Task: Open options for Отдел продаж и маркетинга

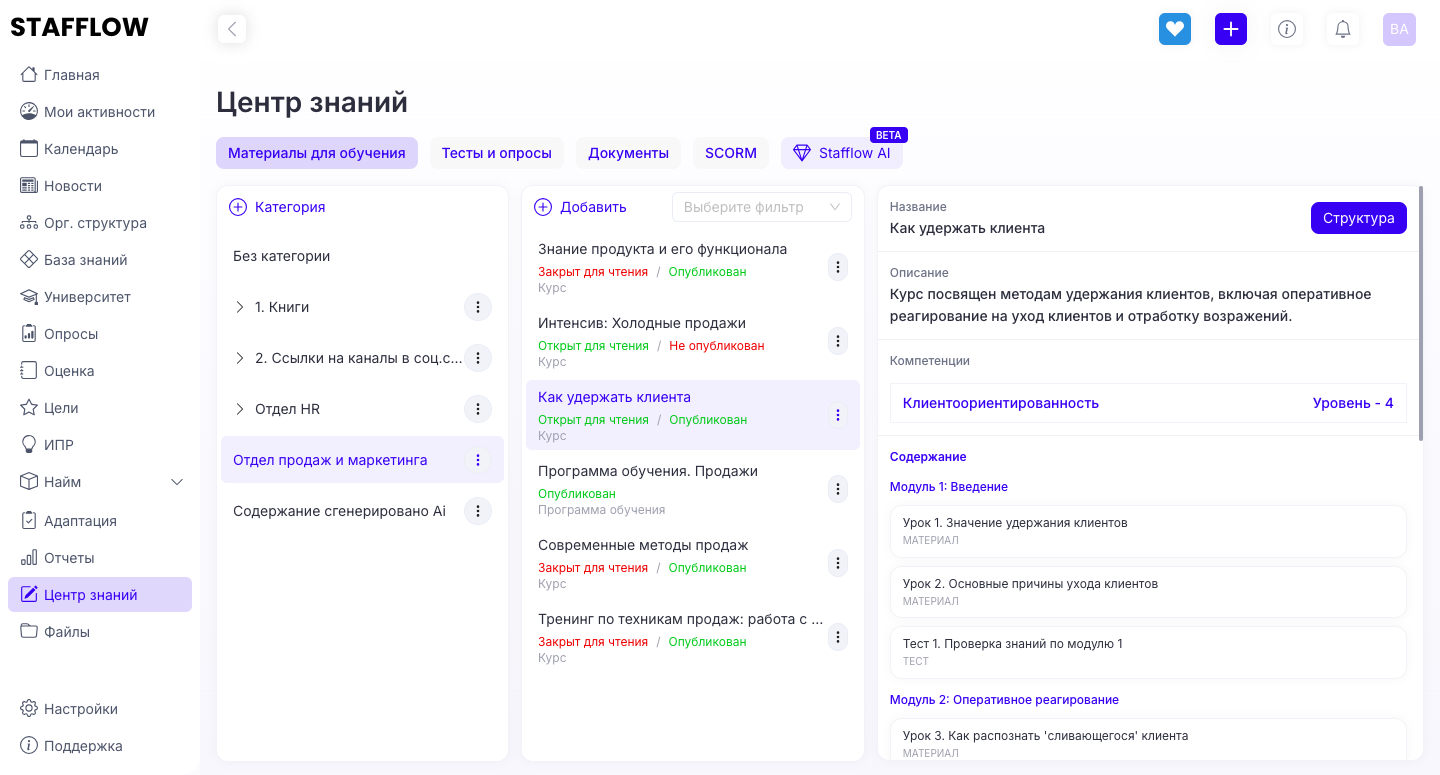Action: point(478,460)
